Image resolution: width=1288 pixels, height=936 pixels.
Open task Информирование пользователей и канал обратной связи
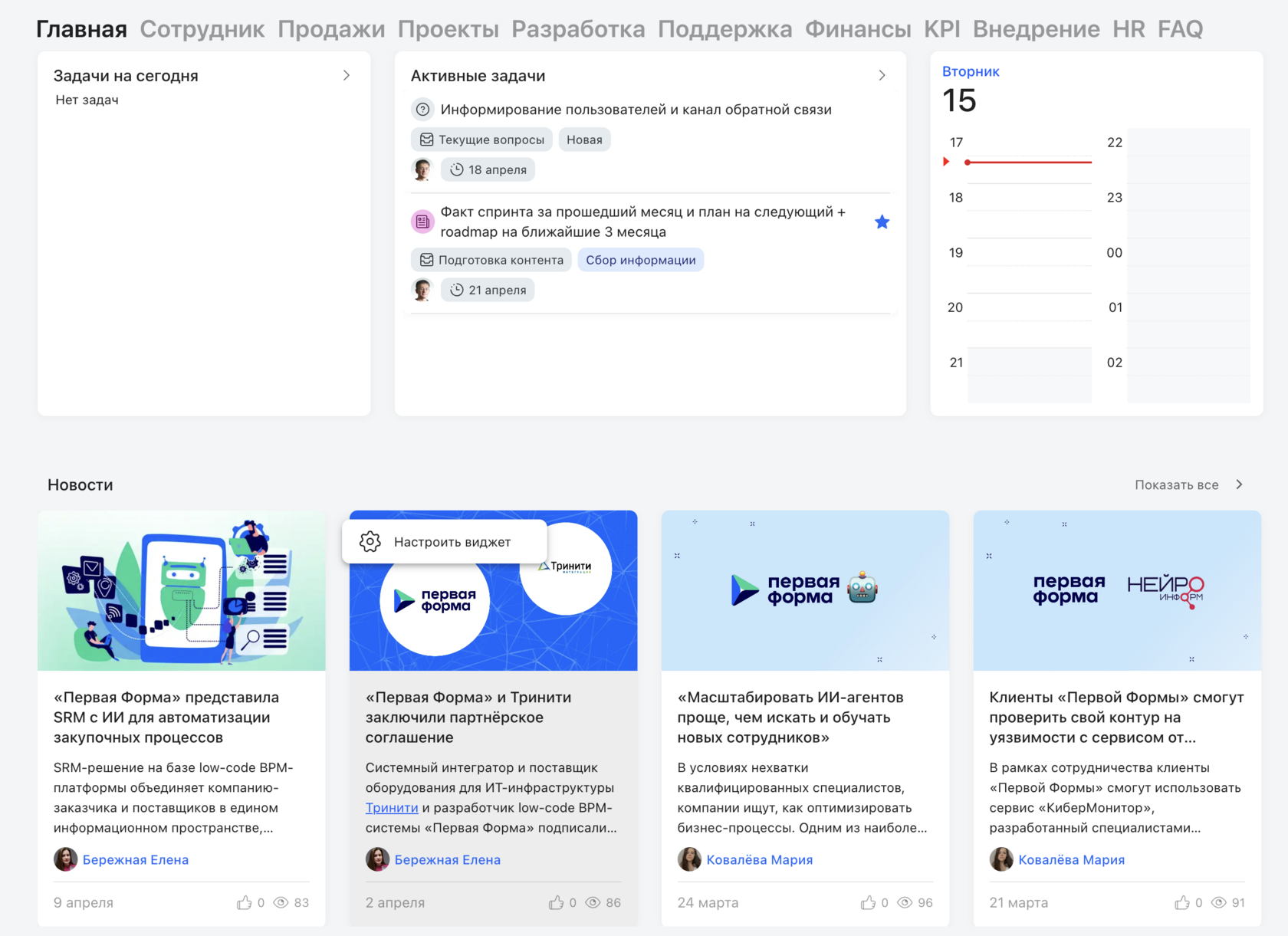[636, 110]
